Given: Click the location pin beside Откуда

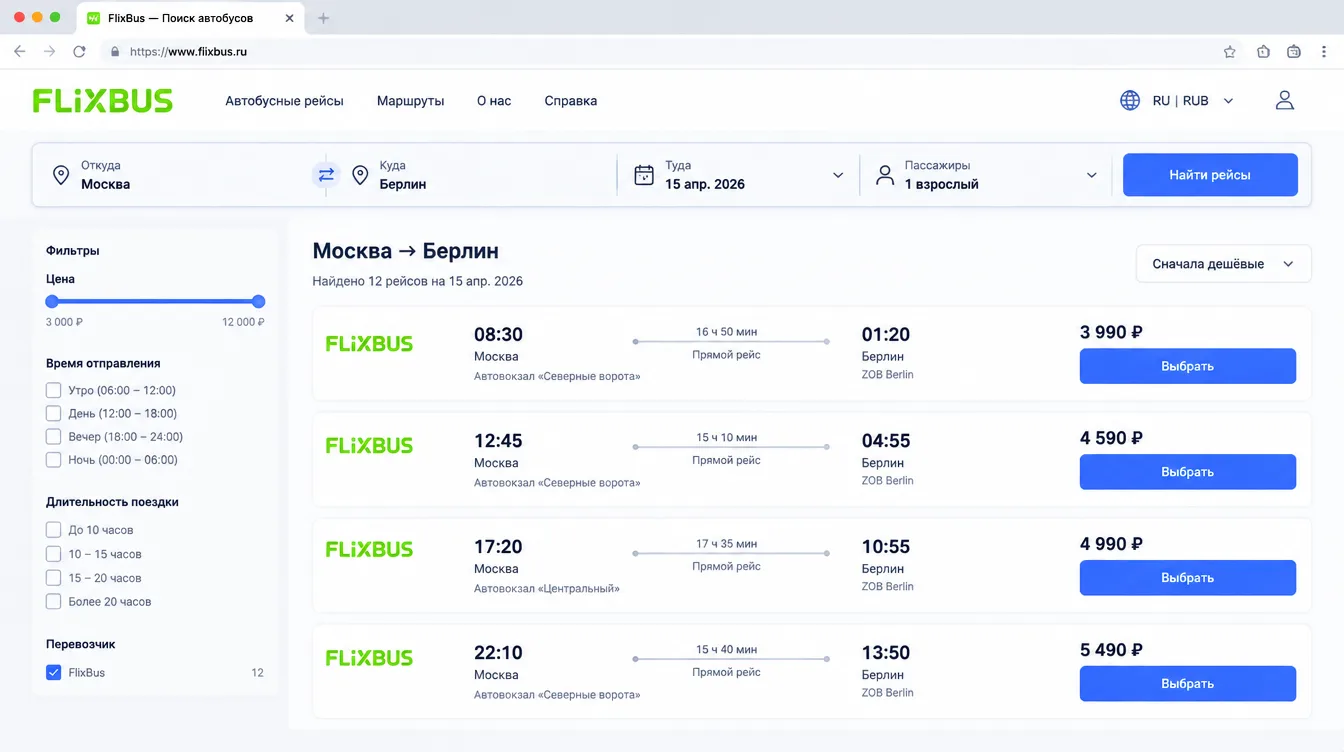Looking at the screenshot, I should pos(61,175).
